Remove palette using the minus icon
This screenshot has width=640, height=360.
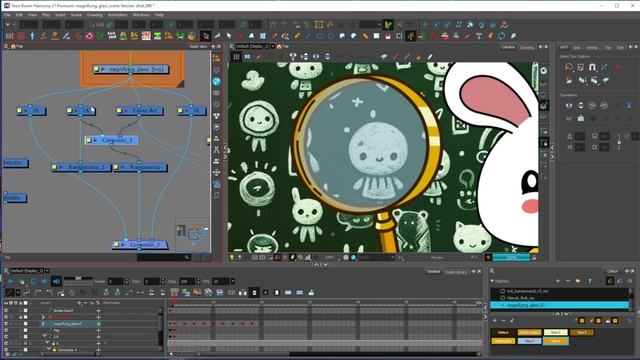(x=568, y=281)
